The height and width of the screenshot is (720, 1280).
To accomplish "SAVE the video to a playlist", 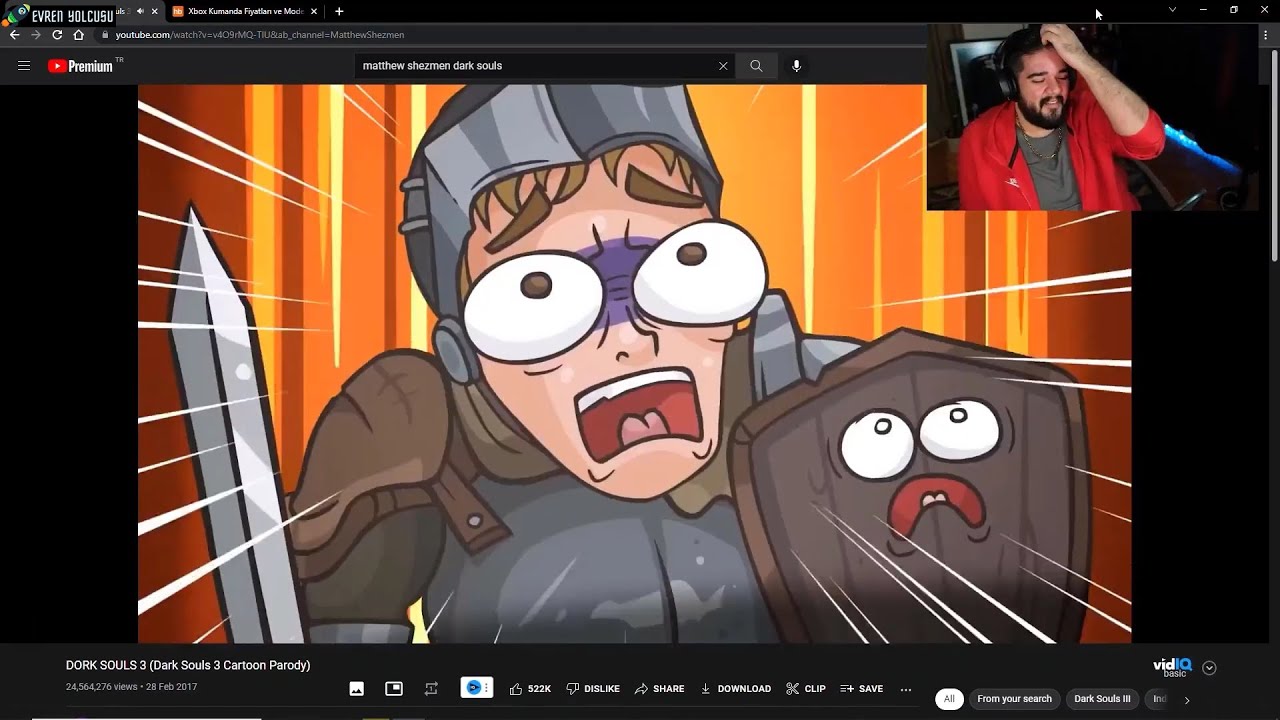I will pyautogui.click(x=862, y=688).
